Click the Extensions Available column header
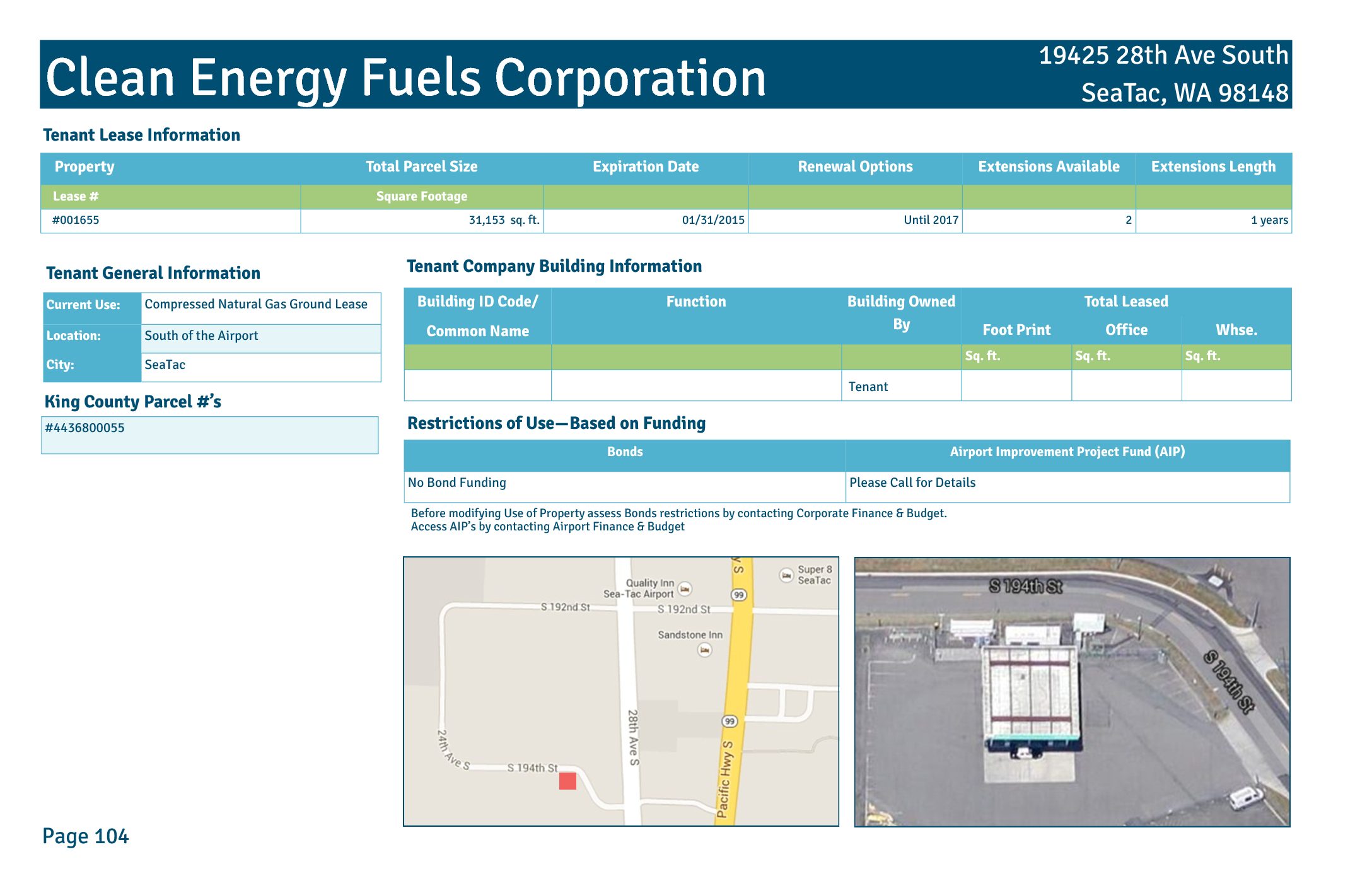Viewport: 1372px width, 888px height. coord(1049,166)
